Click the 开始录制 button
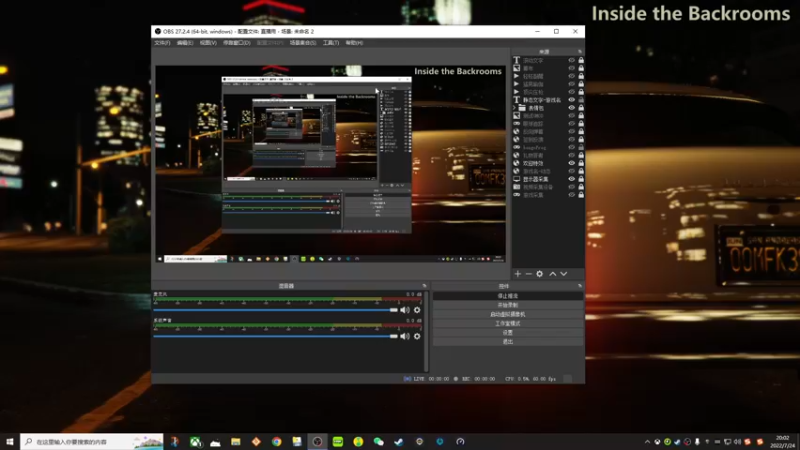The width and height of the screenshot is (800, 450). pyautogui.click(x=508, y=305)
